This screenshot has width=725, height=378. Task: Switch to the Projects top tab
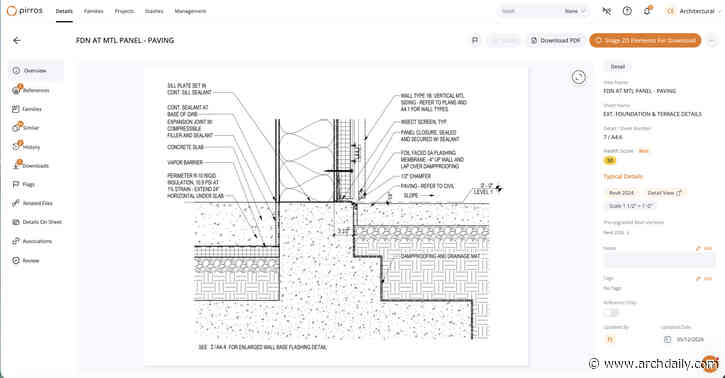point(124,11)
